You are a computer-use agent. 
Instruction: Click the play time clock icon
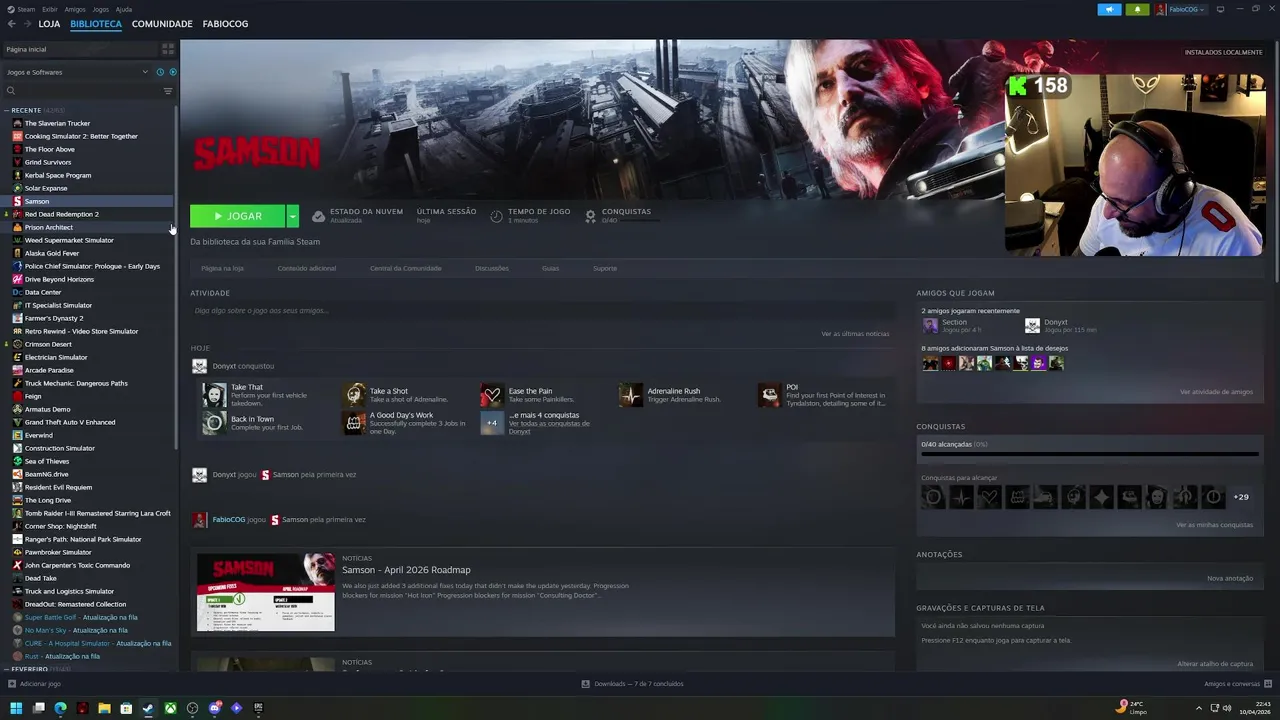[x=496, y=216]
